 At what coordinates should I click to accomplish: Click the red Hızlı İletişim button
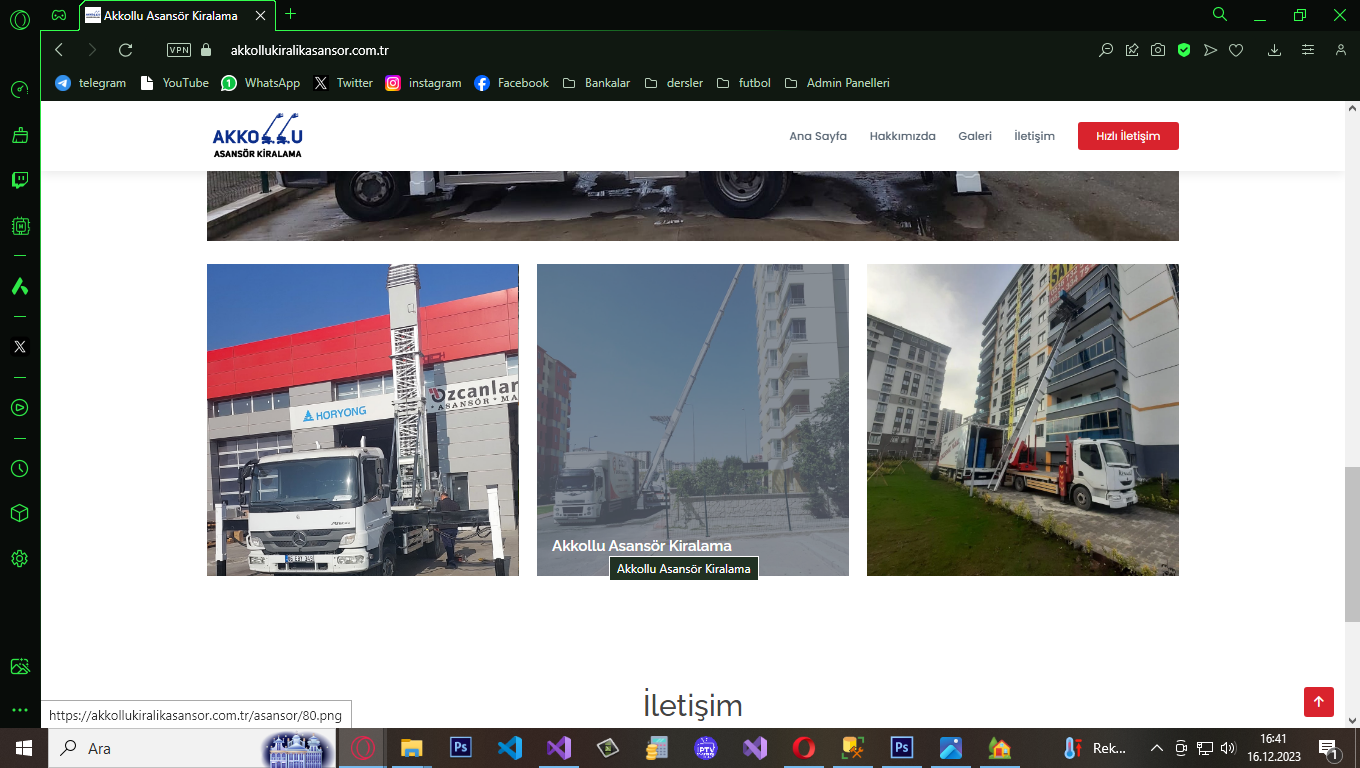1127,136
